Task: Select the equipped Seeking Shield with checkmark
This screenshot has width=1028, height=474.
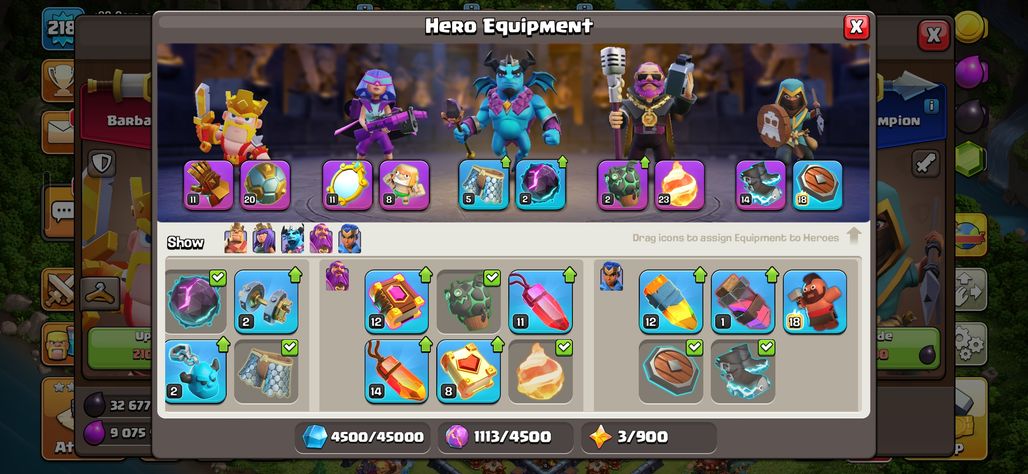Action: tap(671, 371)
